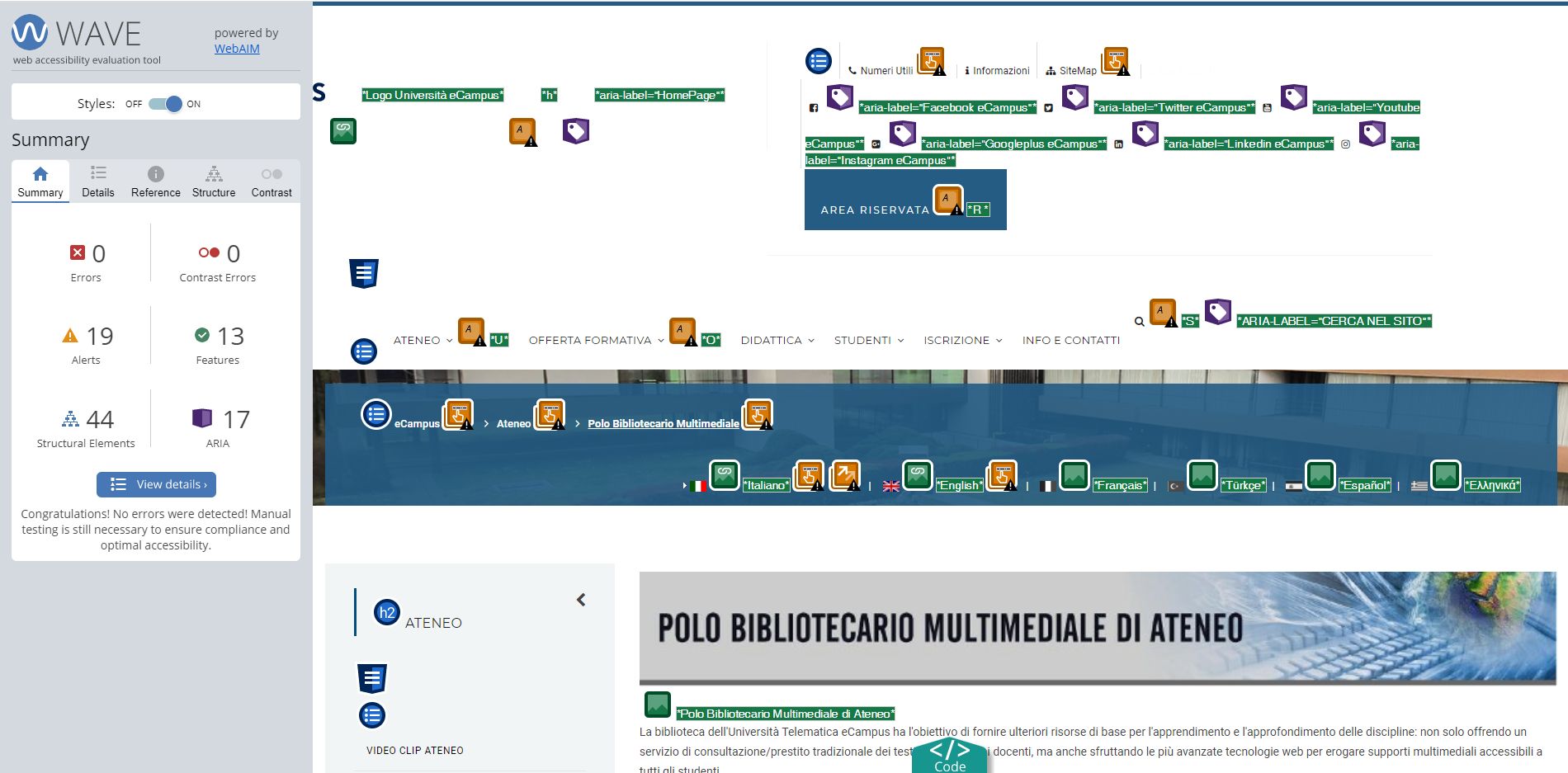Viewport: 1568px width, 773px height.
Task: Click the list structure icon in the top utility bar
Action: [819, 61]
